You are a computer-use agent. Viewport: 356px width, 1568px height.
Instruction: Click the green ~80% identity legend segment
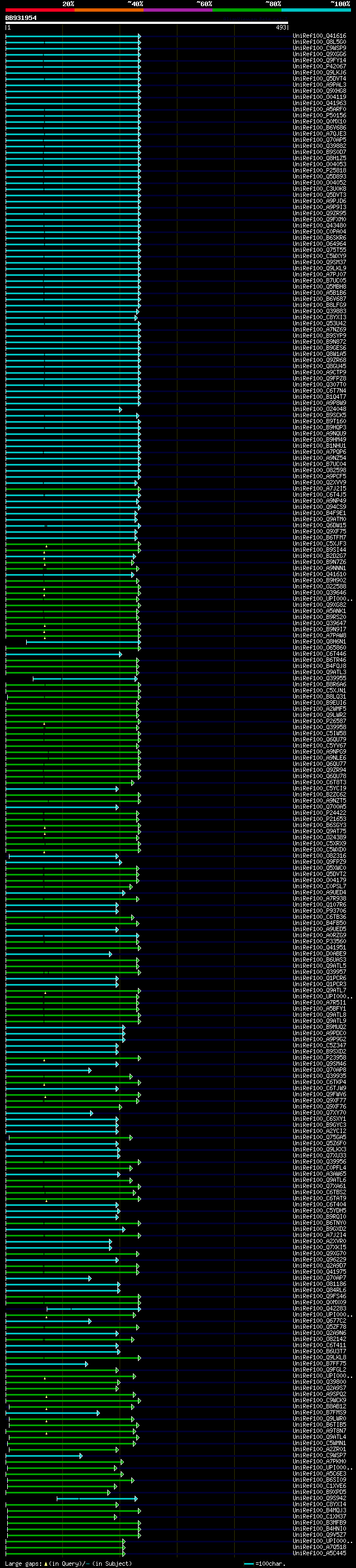point(247,10)
